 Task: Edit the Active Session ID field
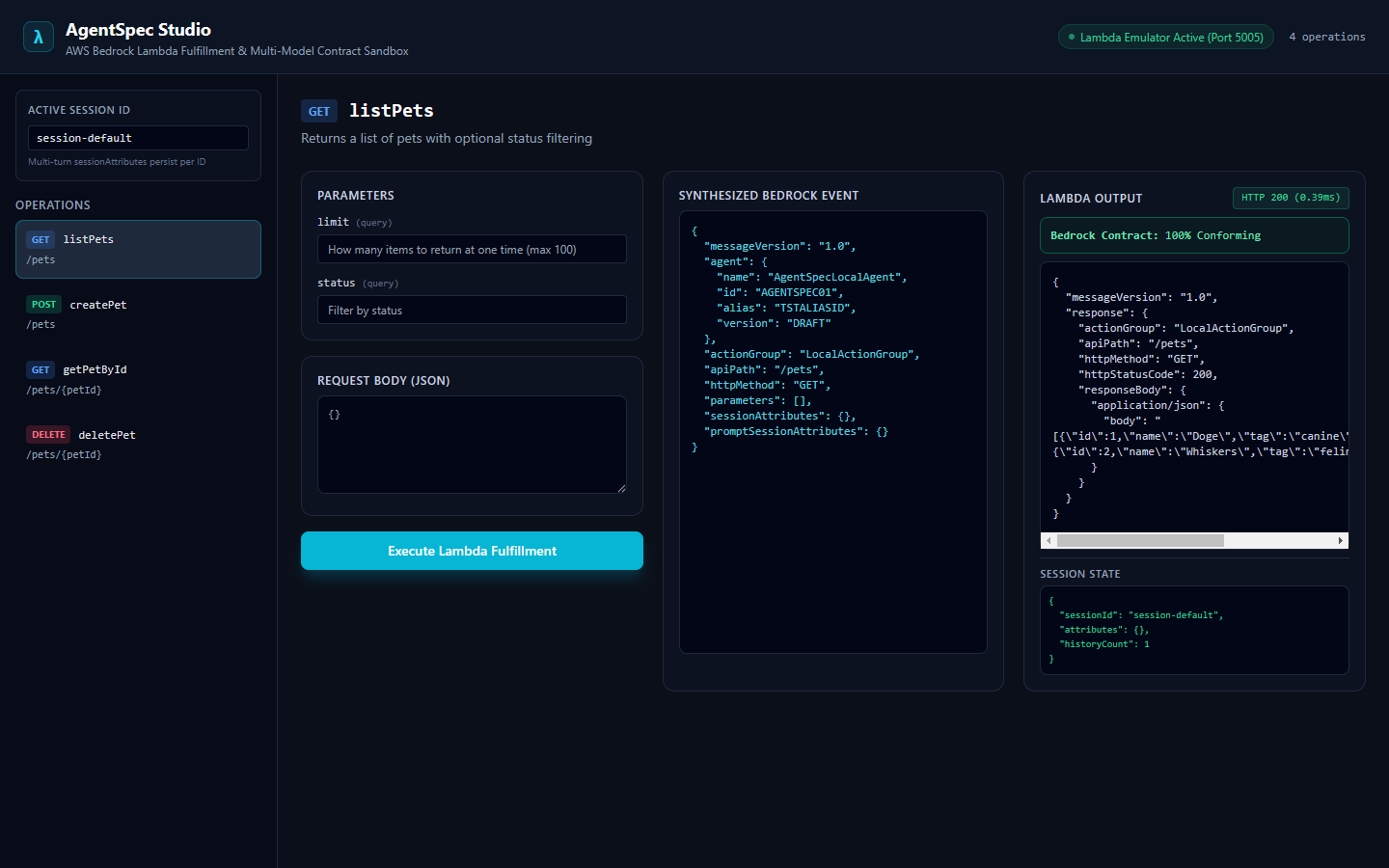click(138, 138)
